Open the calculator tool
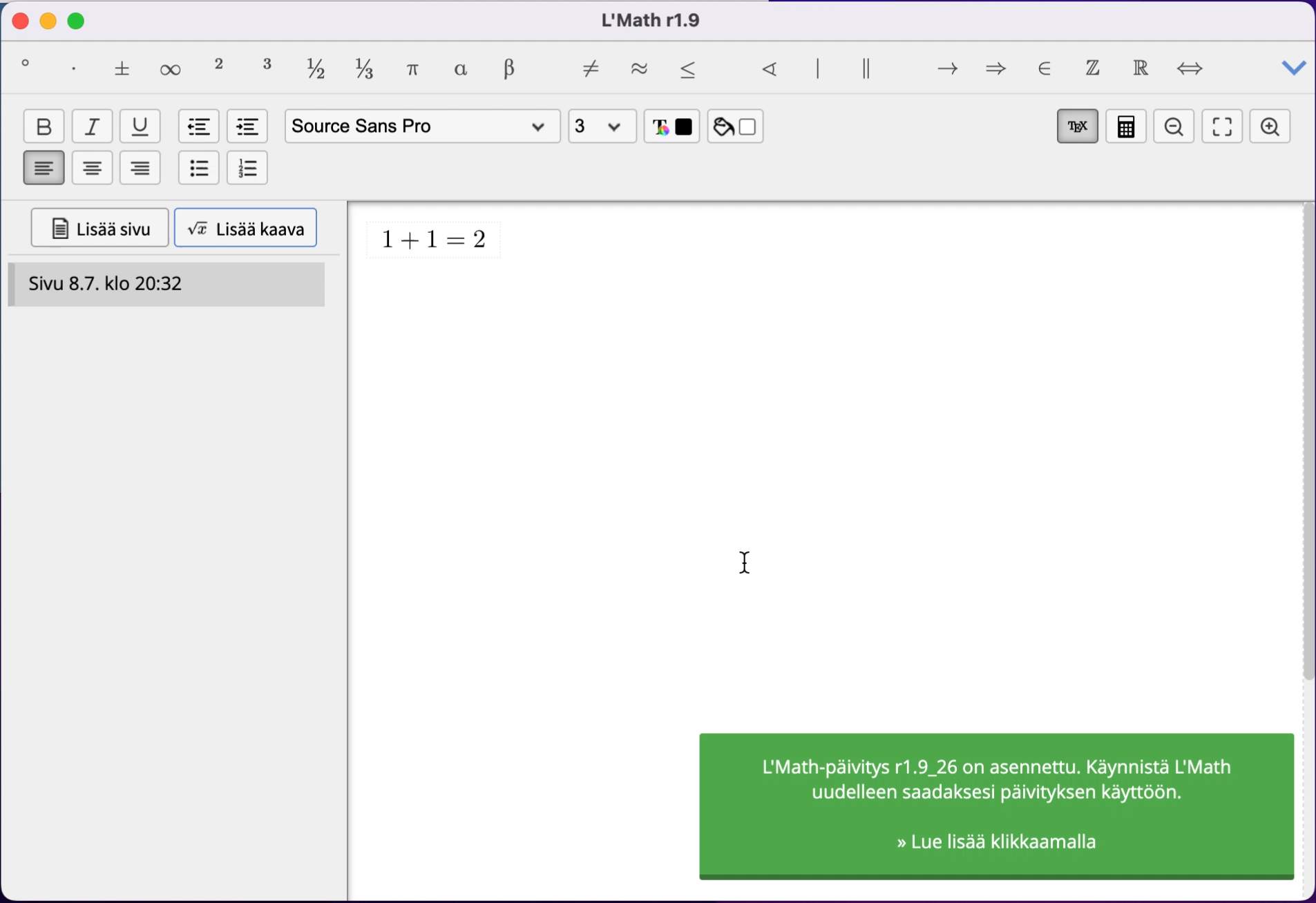Viewport: 1316px width, 903px height. [x=1126, y=126]
